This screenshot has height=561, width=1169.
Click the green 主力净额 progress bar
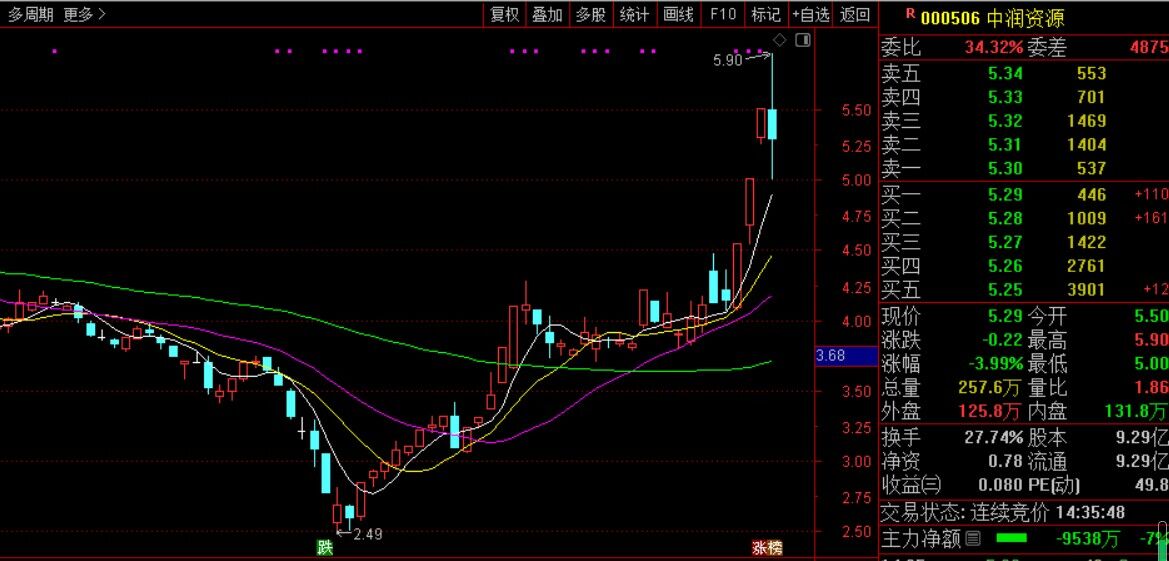pos(1011,538)
